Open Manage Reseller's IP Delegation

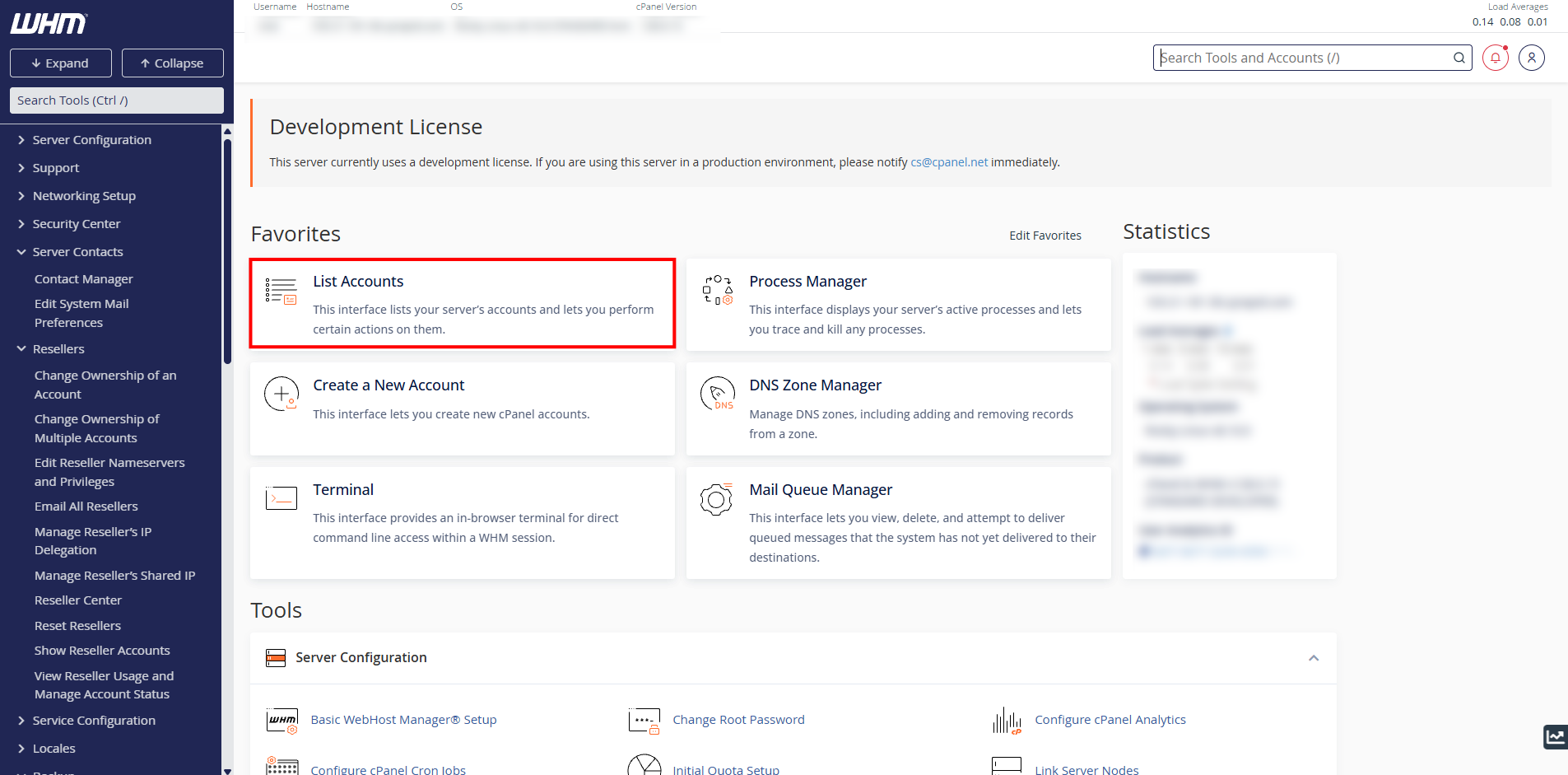[93, 541]
